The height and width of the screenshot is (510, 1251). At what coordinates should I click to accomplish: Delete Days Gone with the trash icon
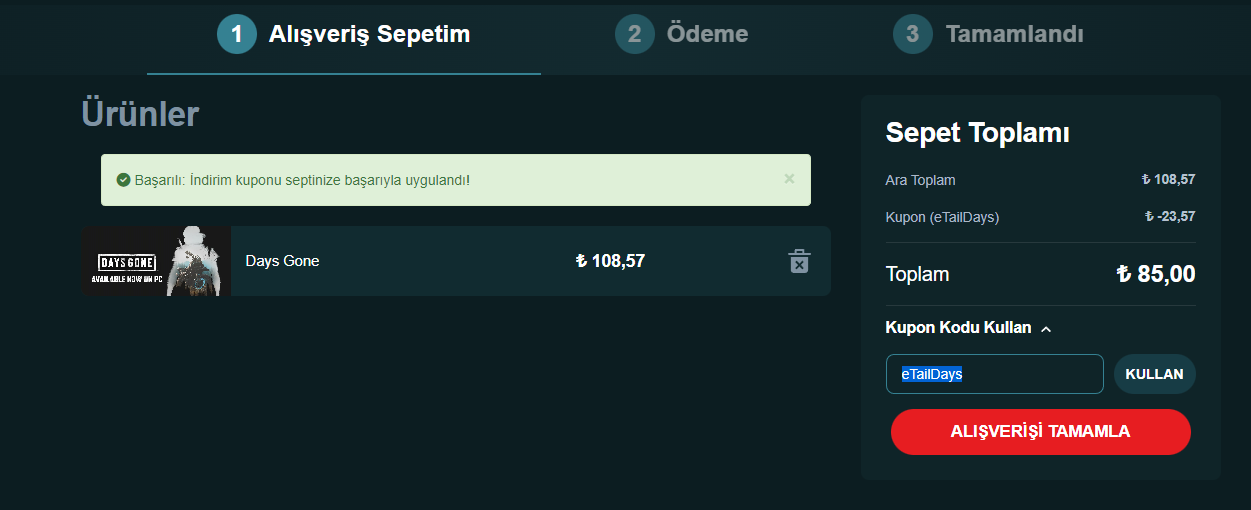pyautogui.click(x=799, y=261)
